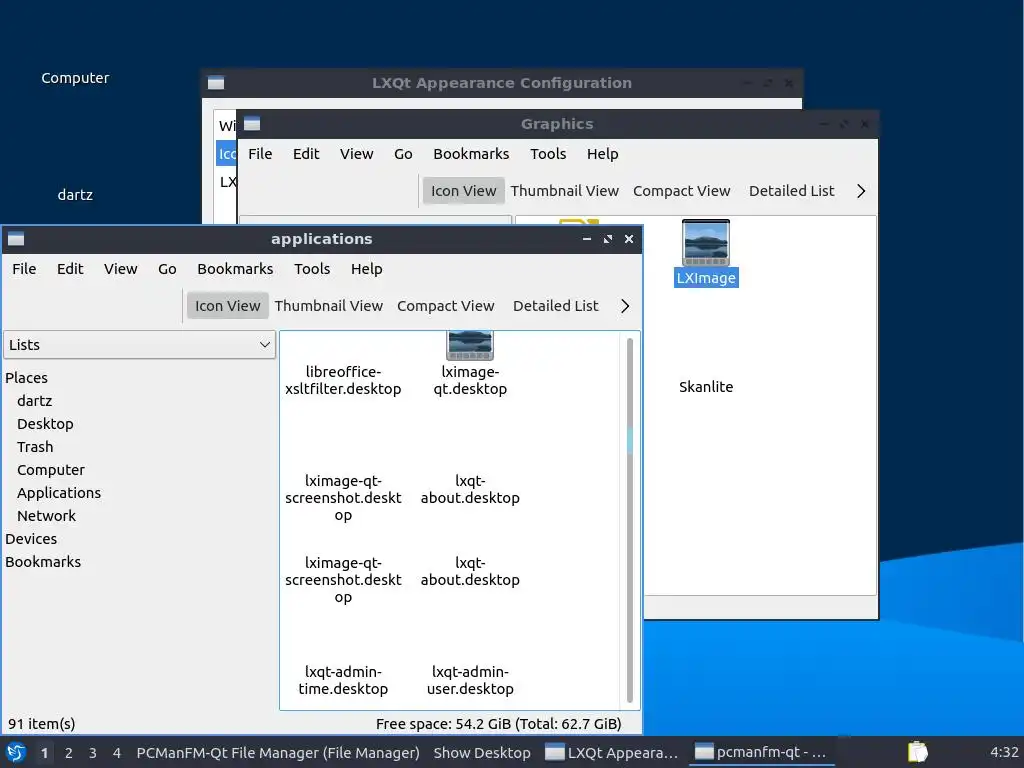Switch to virtual desktop 2

[x=69, y=753]
